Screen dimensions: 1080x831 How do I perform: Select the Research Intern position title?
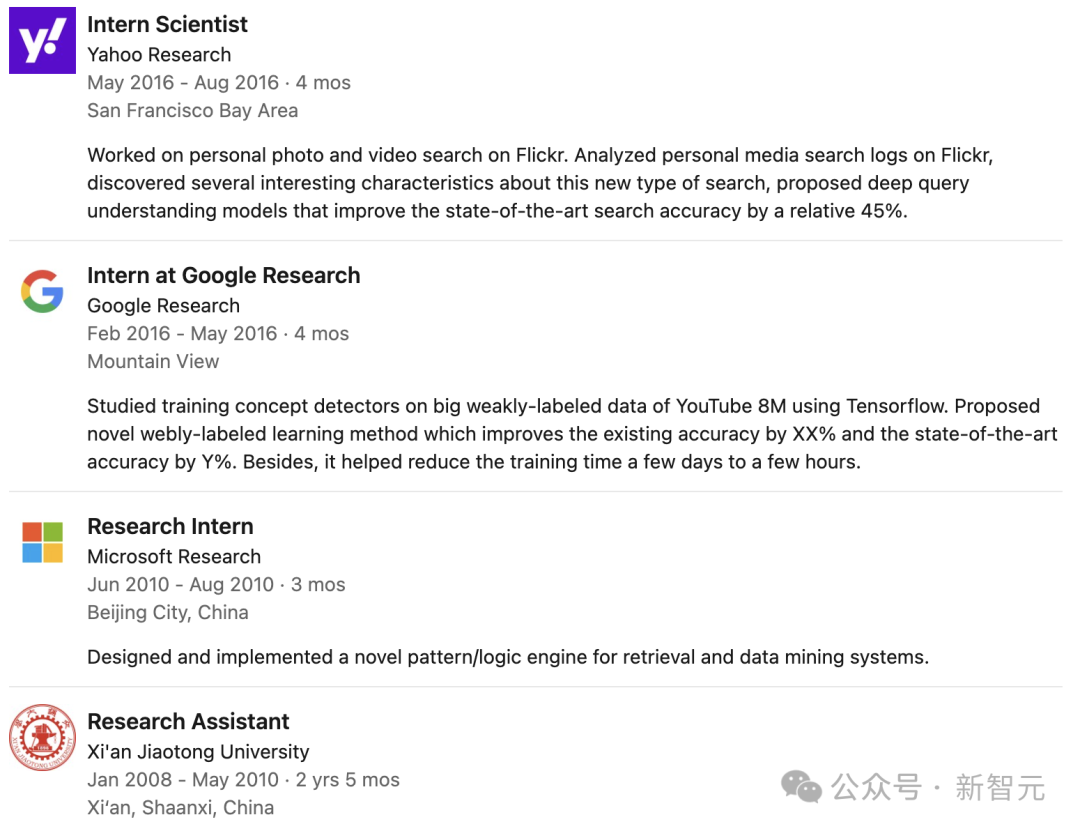(170, 527)
